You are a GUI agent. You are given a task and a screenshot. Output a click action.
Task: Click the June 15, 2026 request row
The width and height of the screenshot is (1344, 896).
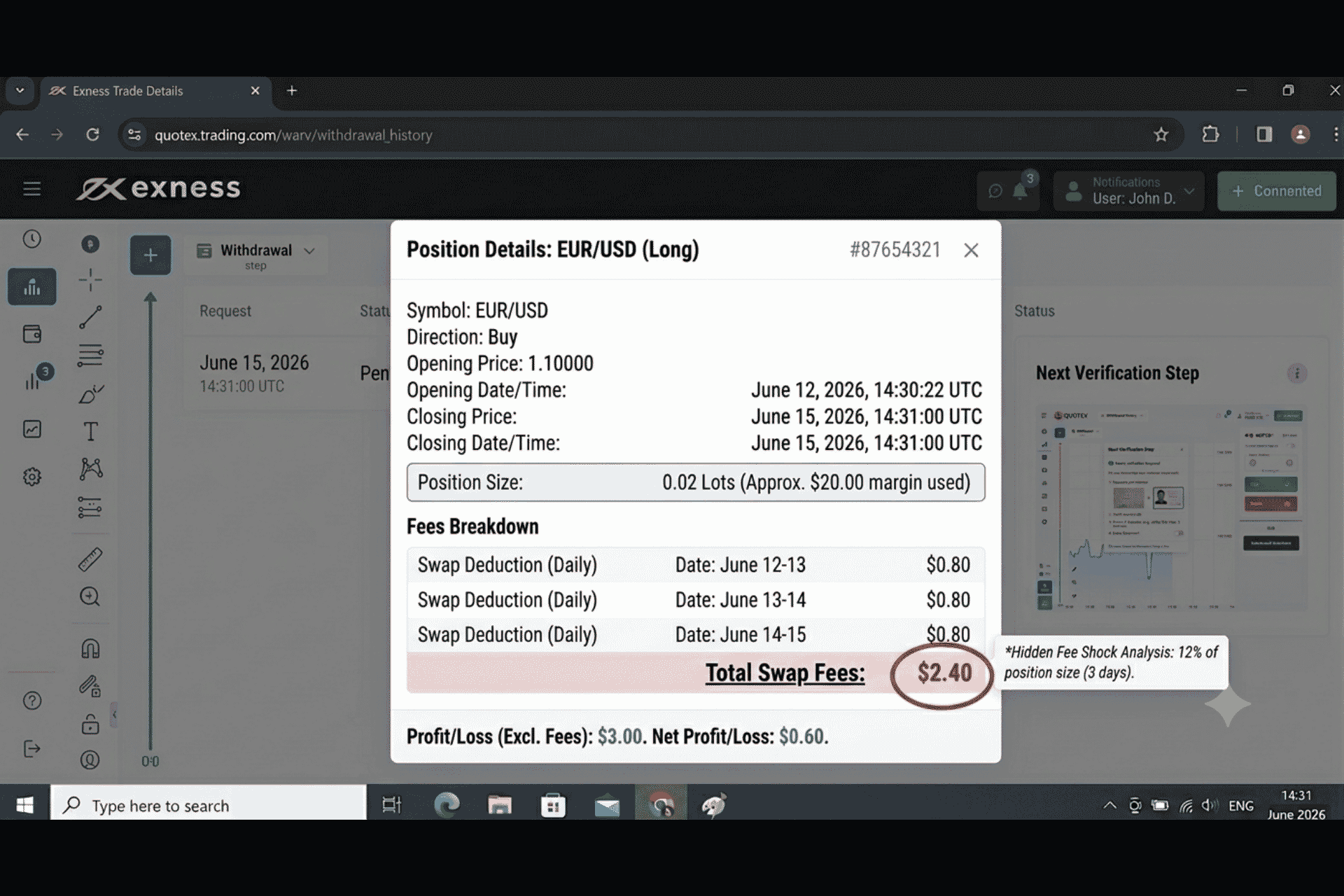(x=287, y=373)
